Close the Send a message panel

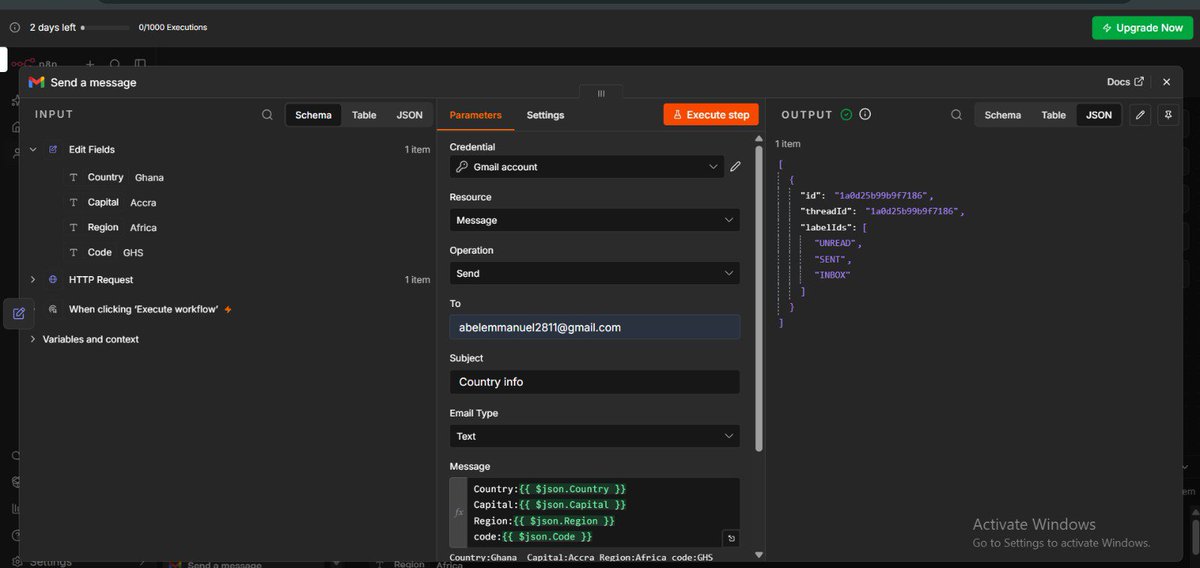(x=1166, y=82)
